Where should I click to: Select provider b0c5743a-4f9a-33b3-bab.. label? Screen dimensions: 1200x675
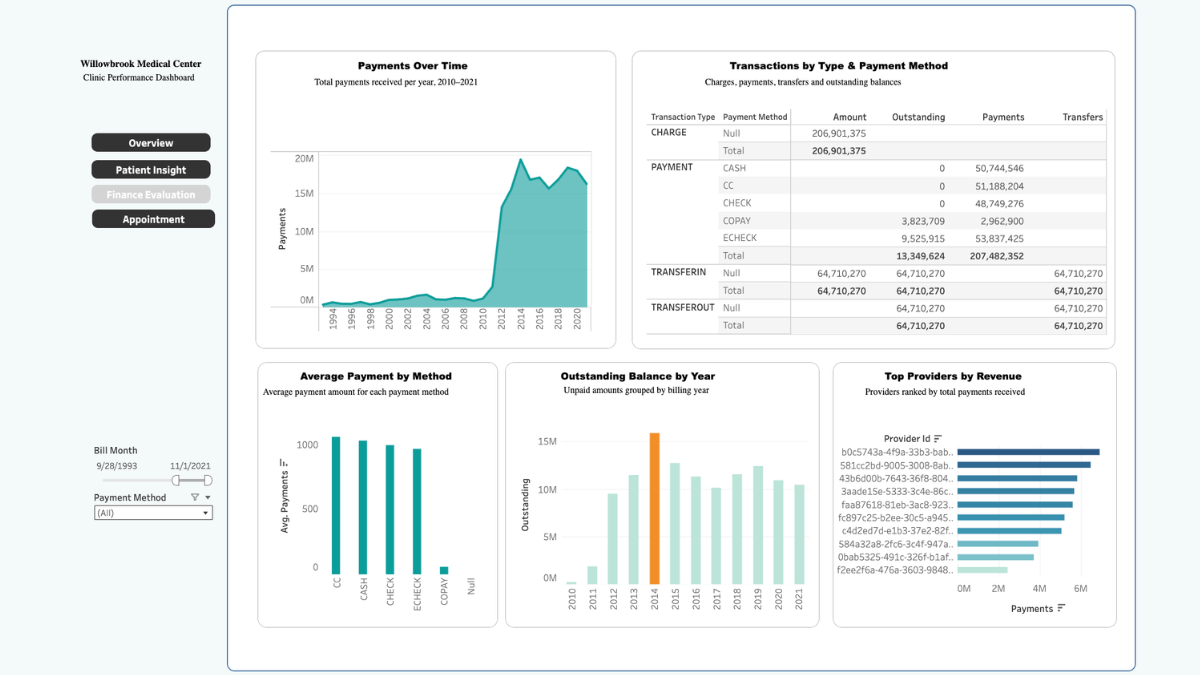(897, 452)
